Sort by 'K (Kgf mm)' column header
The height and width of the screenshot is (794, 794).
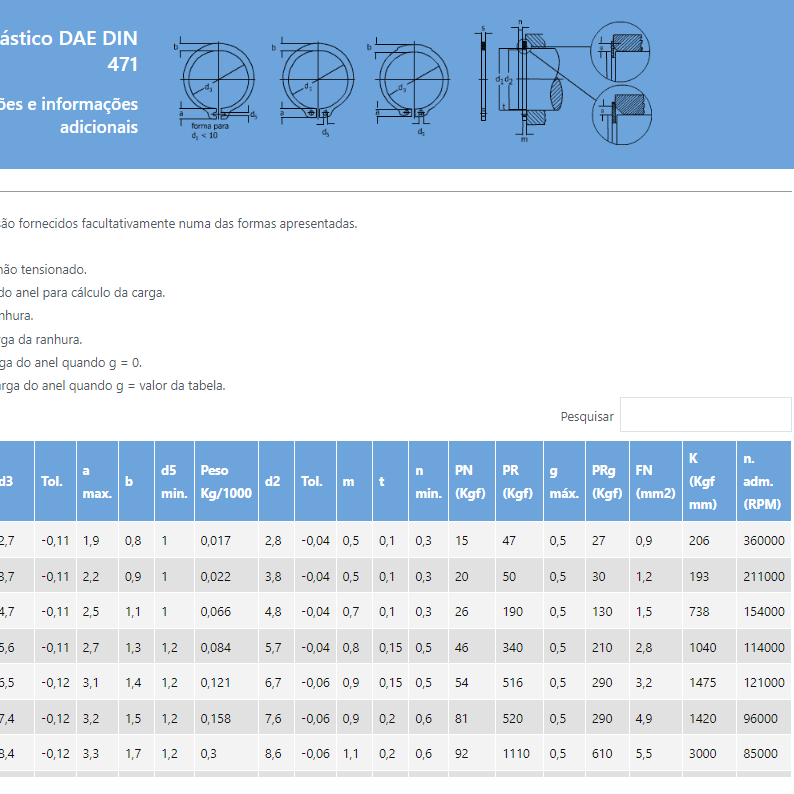(x=708, y=481)
